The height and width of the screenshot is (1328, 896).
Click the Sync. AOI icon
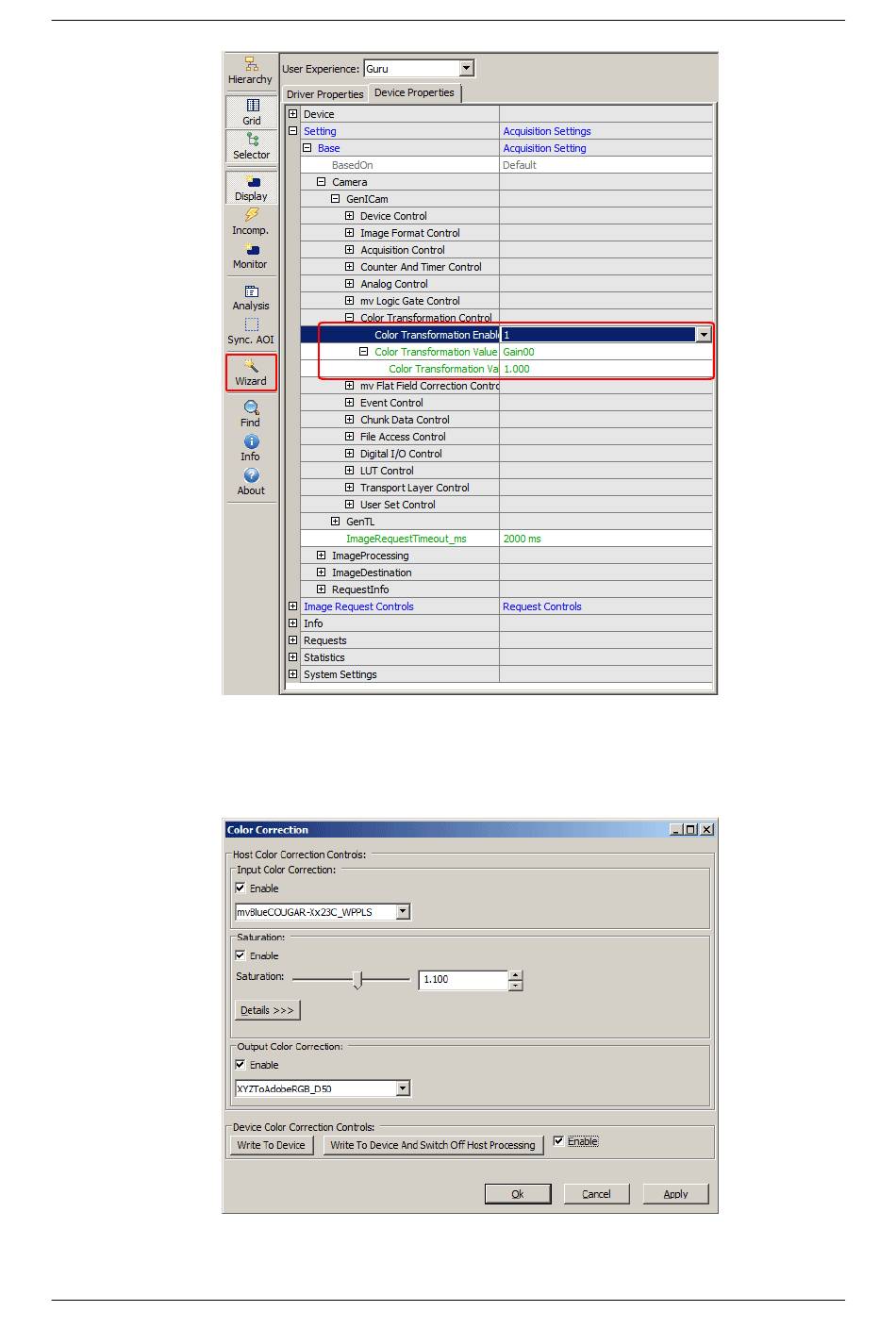pyautogui.click(x=251, y=331)
